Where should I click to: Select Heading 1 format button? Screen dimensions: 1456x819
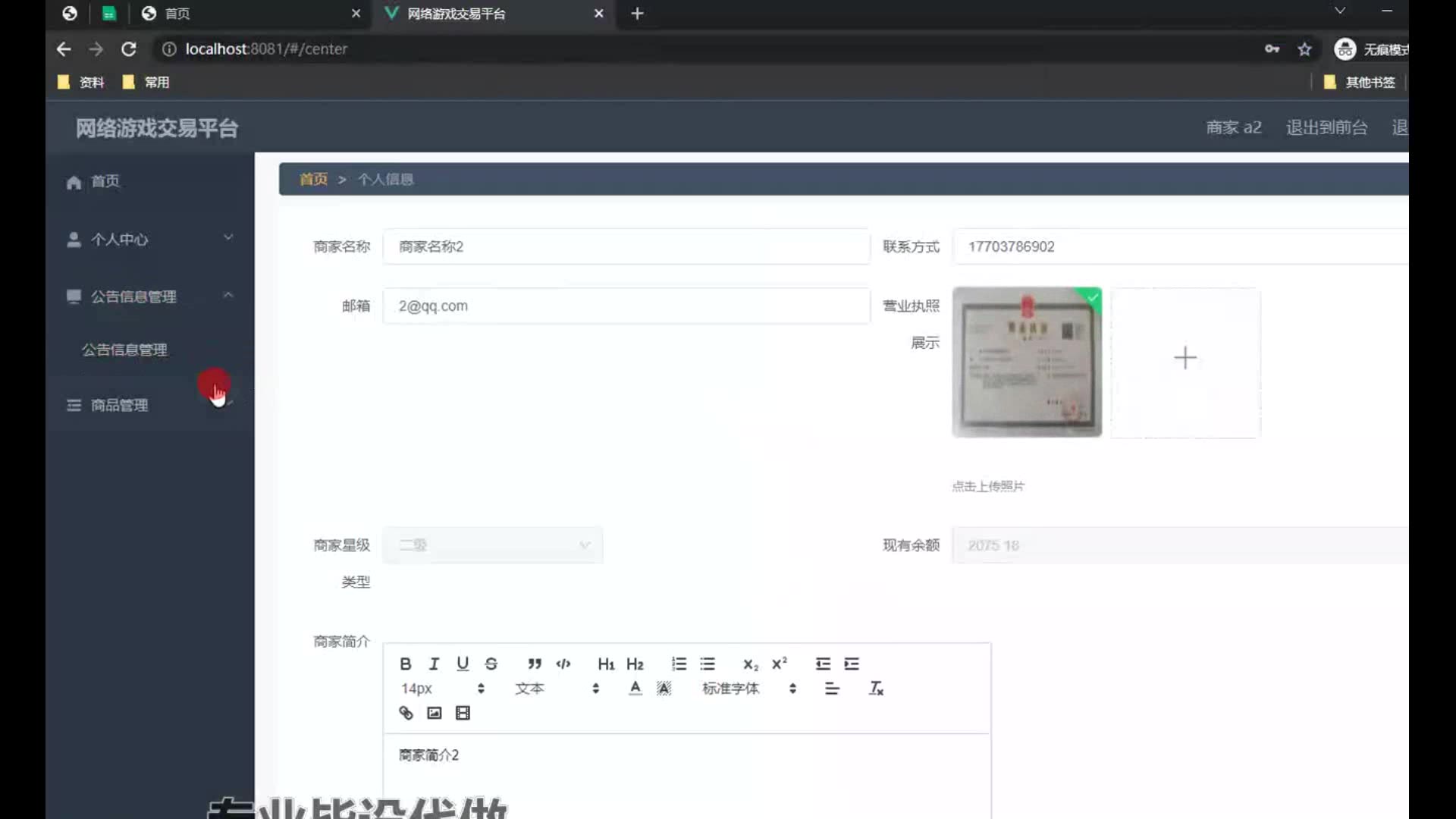(606, 664)
